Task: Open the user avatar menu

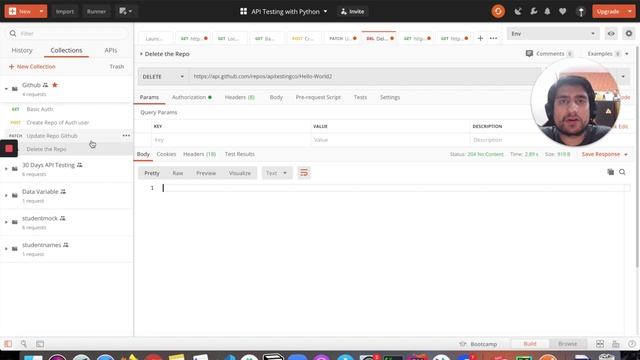Action: (x=581, y=11)
